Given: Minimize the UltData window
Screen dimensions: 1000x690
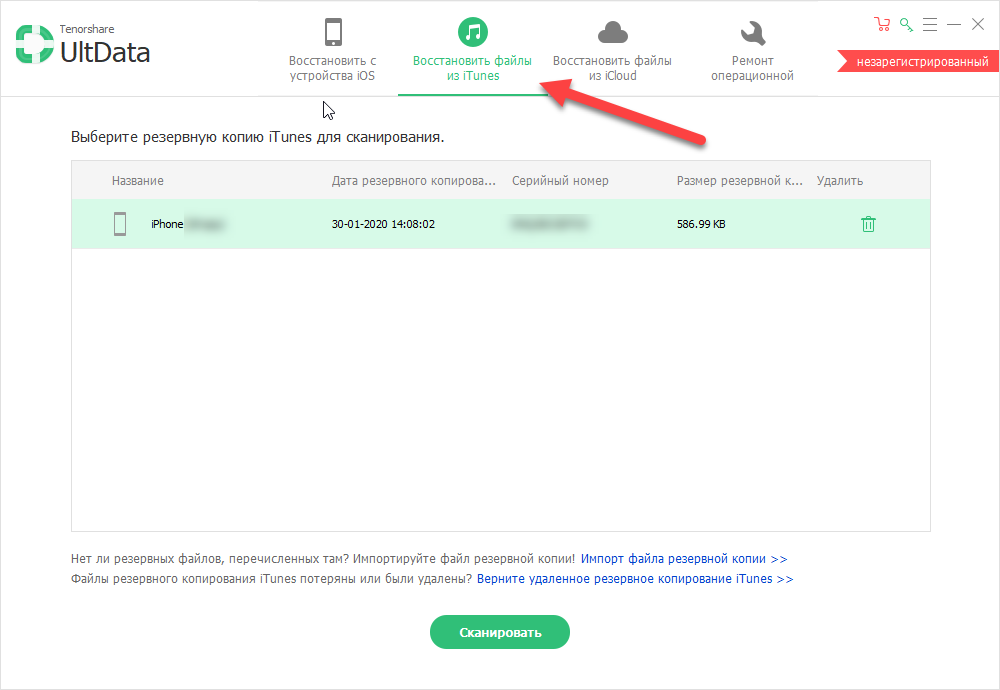Looking at the screenshot, I should point(954,24).
